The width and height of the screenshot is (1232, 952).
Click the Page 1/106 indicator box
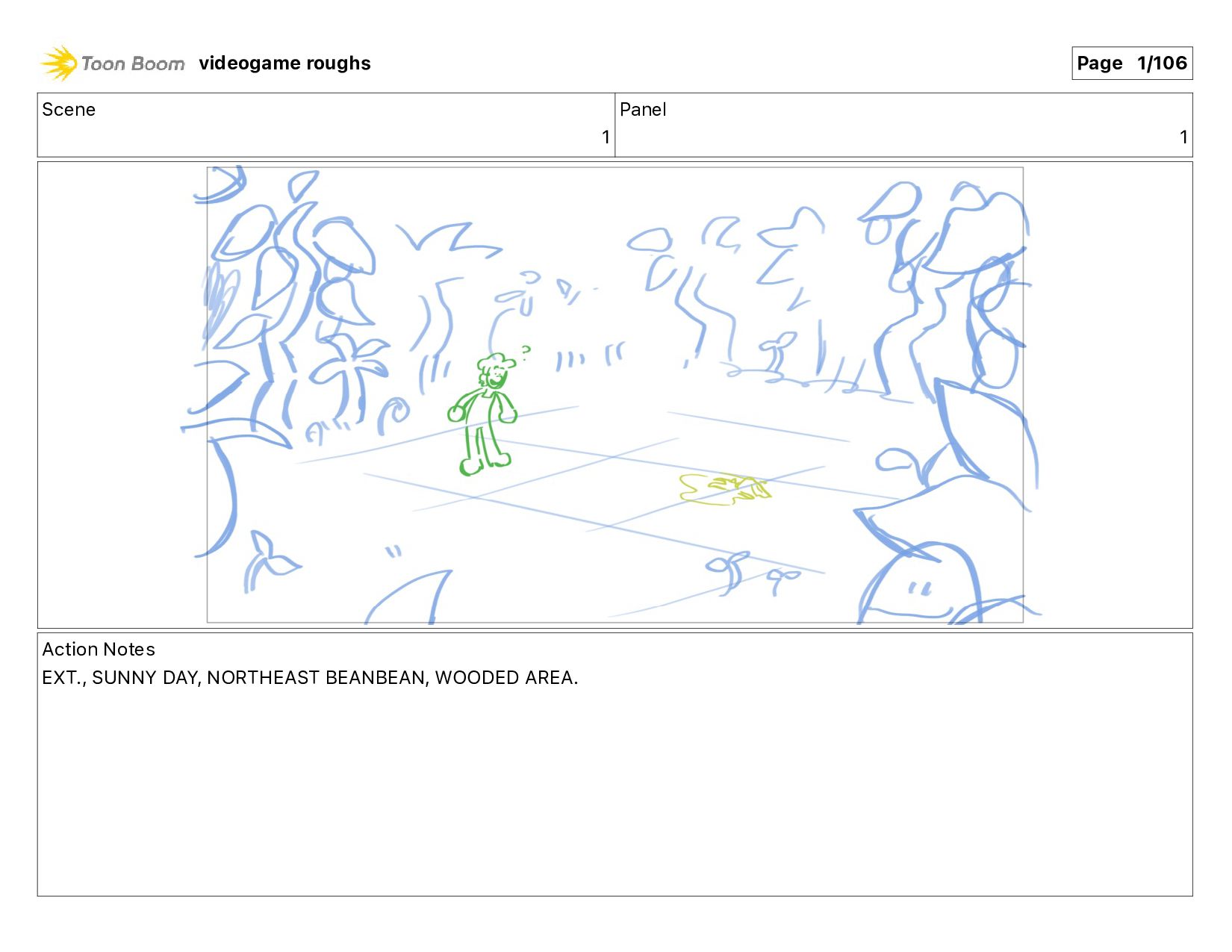coord(1132,63)
